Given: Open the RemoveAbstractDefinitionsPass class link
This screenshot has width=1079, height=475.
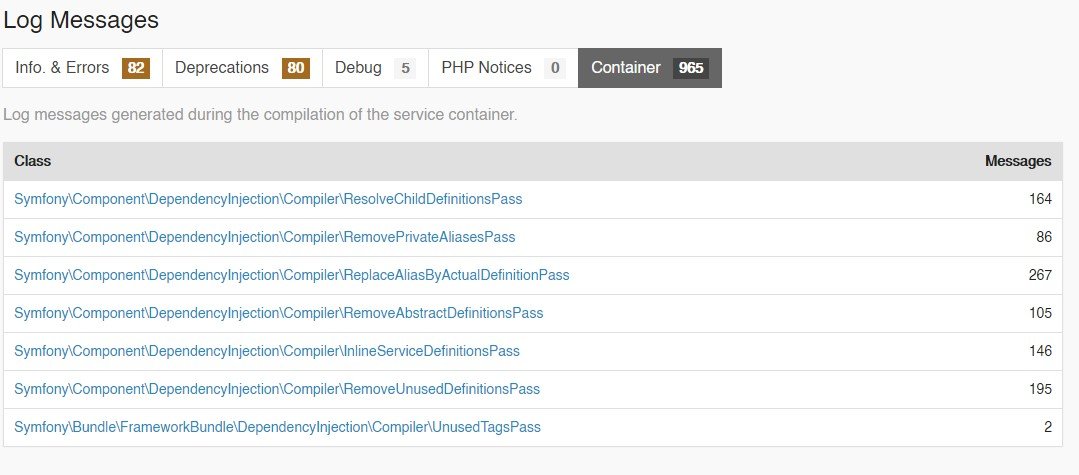Looking at the screenshot, I should 279,313.
